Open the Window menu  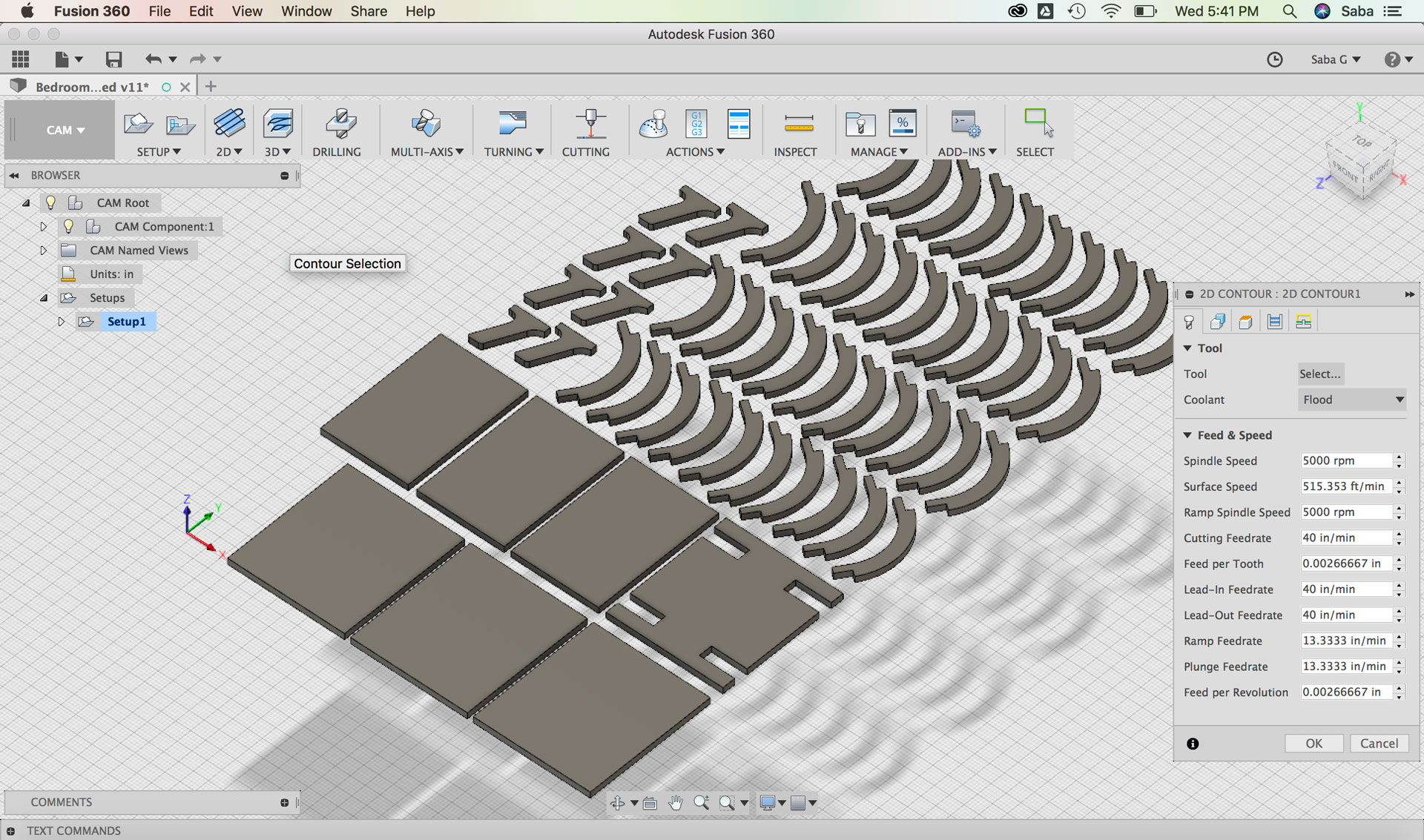[306, 11]
